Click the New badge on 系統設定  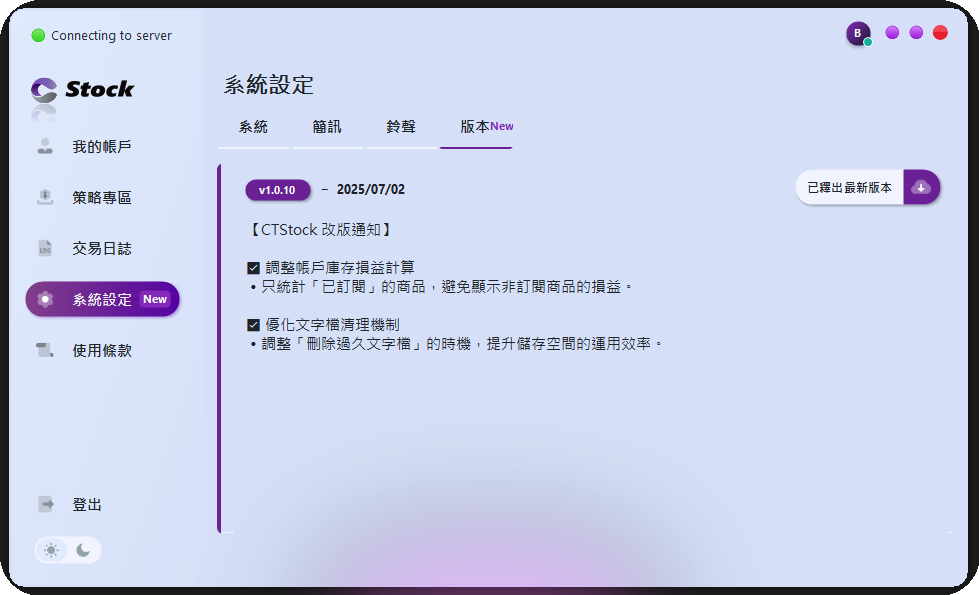155,299
